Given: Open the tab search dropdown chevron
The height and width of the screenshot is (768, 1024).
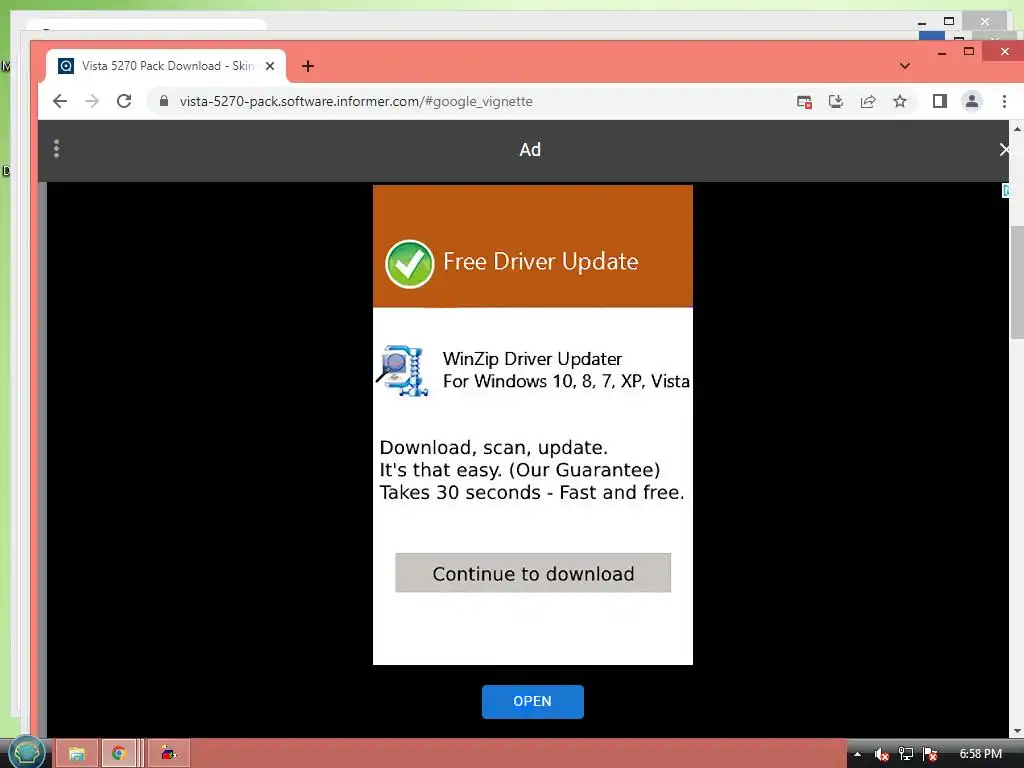Looking at the screenshot, I should (x=904, y=66).
